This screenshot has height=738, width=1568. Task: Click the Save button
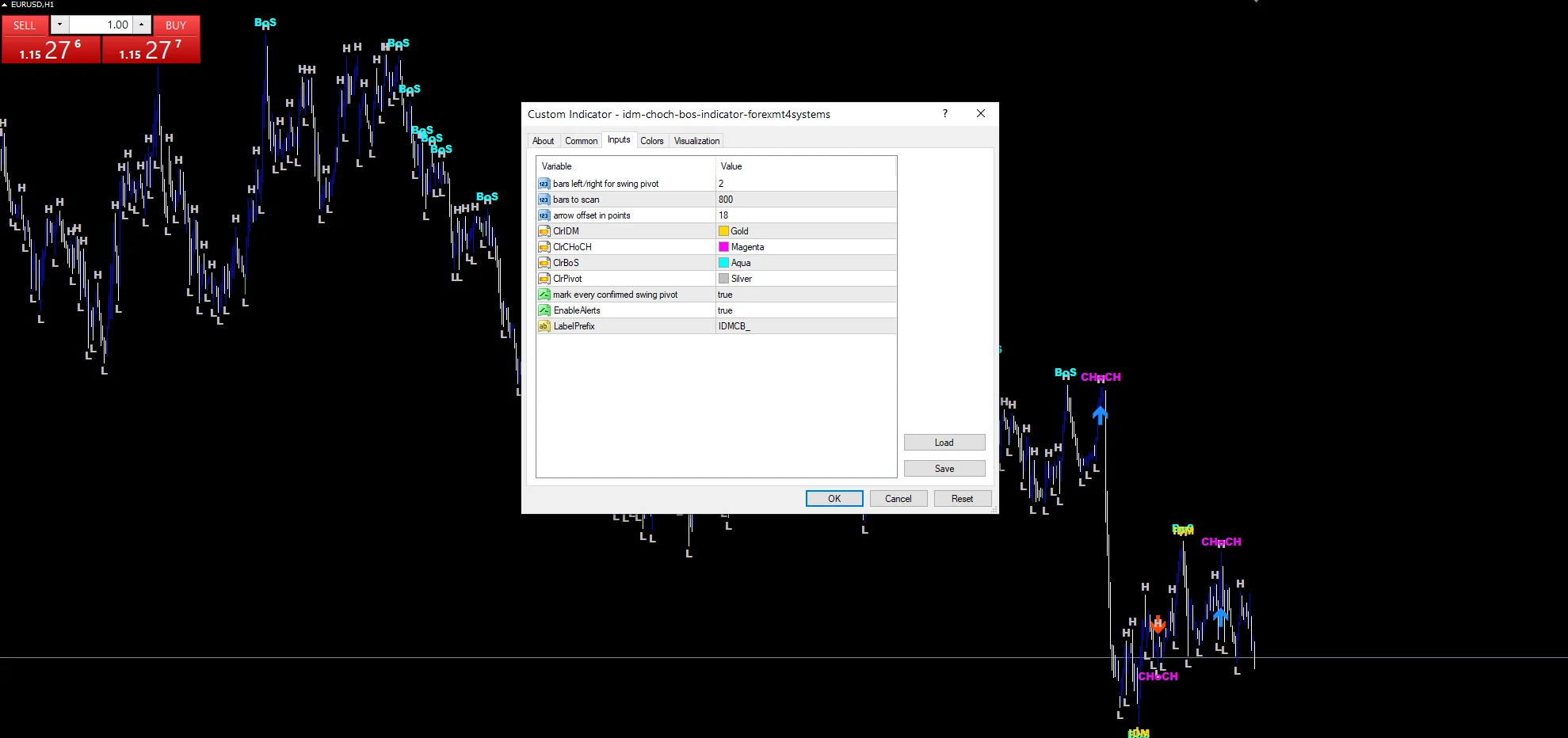click(944, 469)
